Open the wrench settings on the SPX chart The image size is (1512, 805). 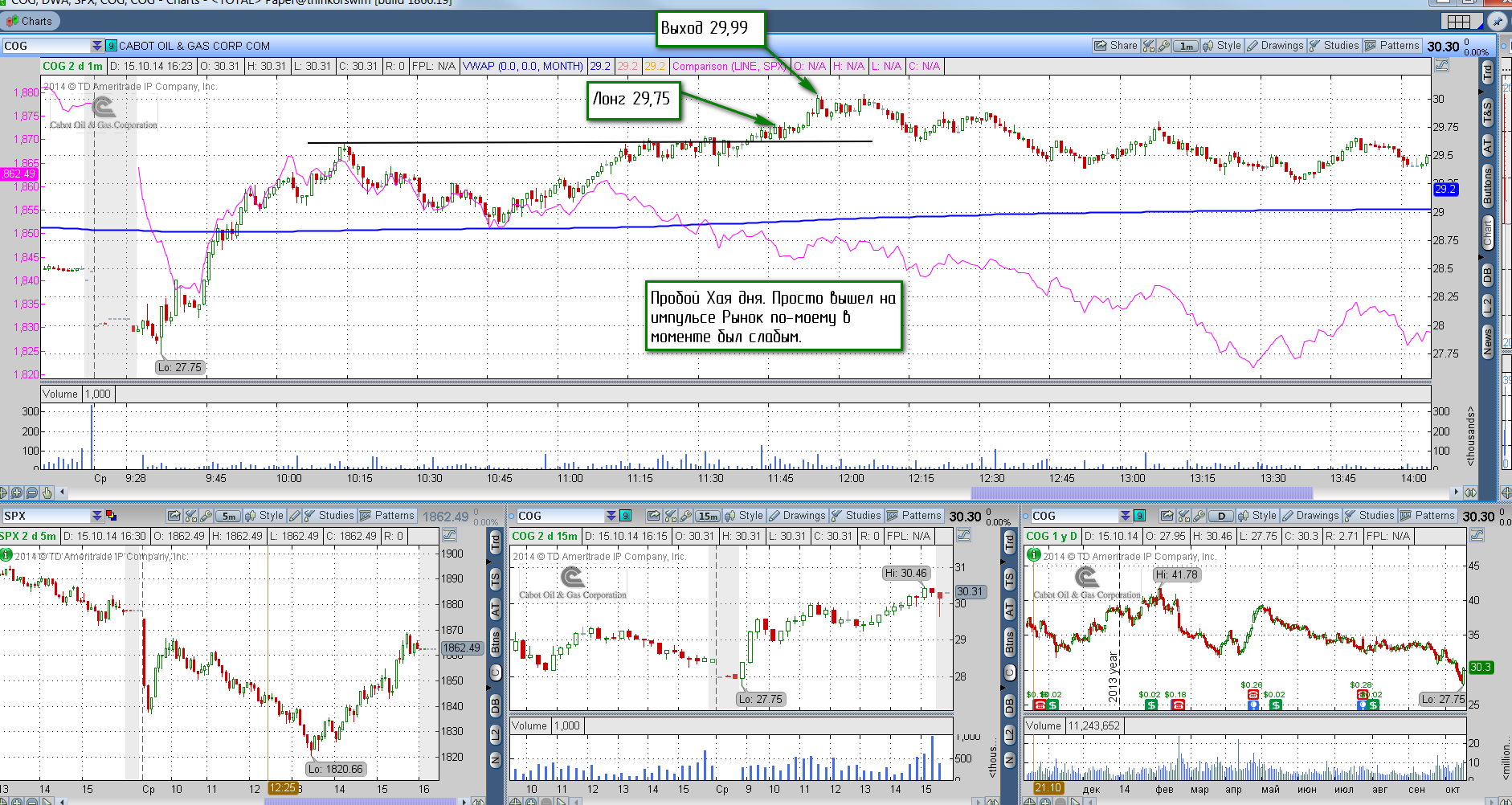(206, 516)
